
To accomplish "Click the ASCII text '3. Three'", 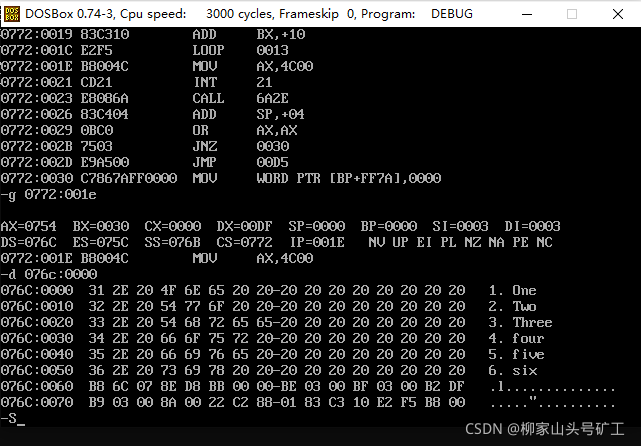I will tap(520, 322).
